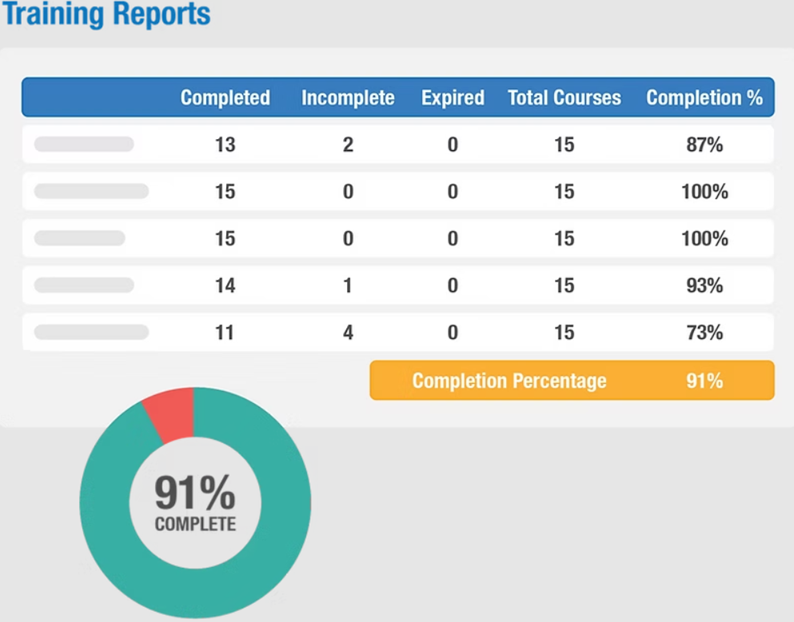
Task: Click the cell showing 2 incomplete courses
Action: [x=348, y=145]
